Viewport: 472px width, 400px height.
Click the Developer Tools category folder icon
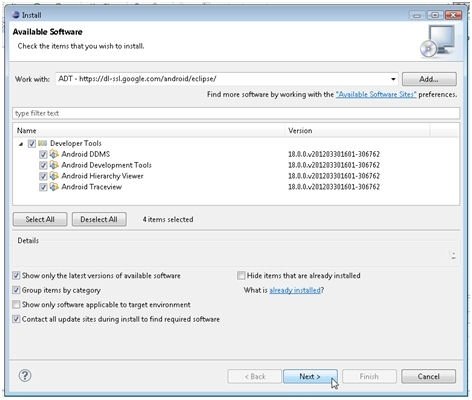click(x=42, y=143)
